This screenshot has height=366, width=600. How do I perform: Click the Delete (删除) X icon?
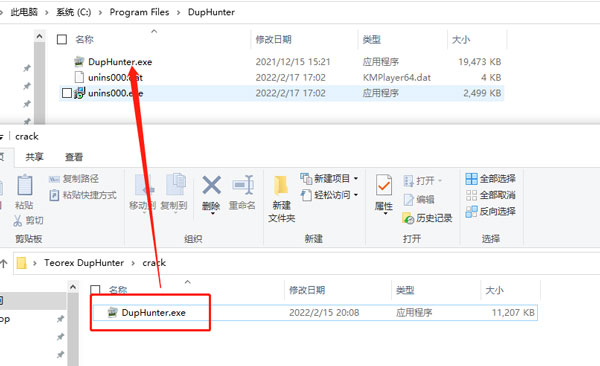point(211,185)
